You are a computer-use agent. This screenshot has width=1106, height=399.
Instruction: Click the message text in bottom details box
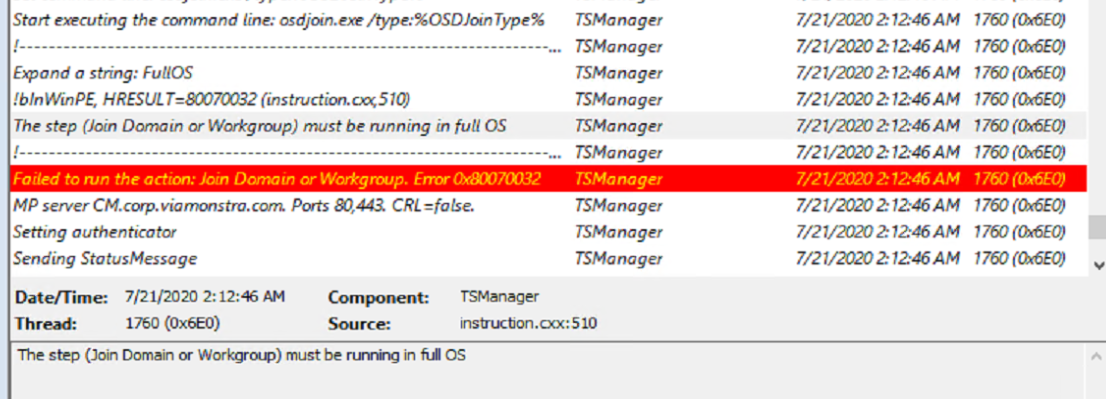pyautogui.click(x=241, y=355)
